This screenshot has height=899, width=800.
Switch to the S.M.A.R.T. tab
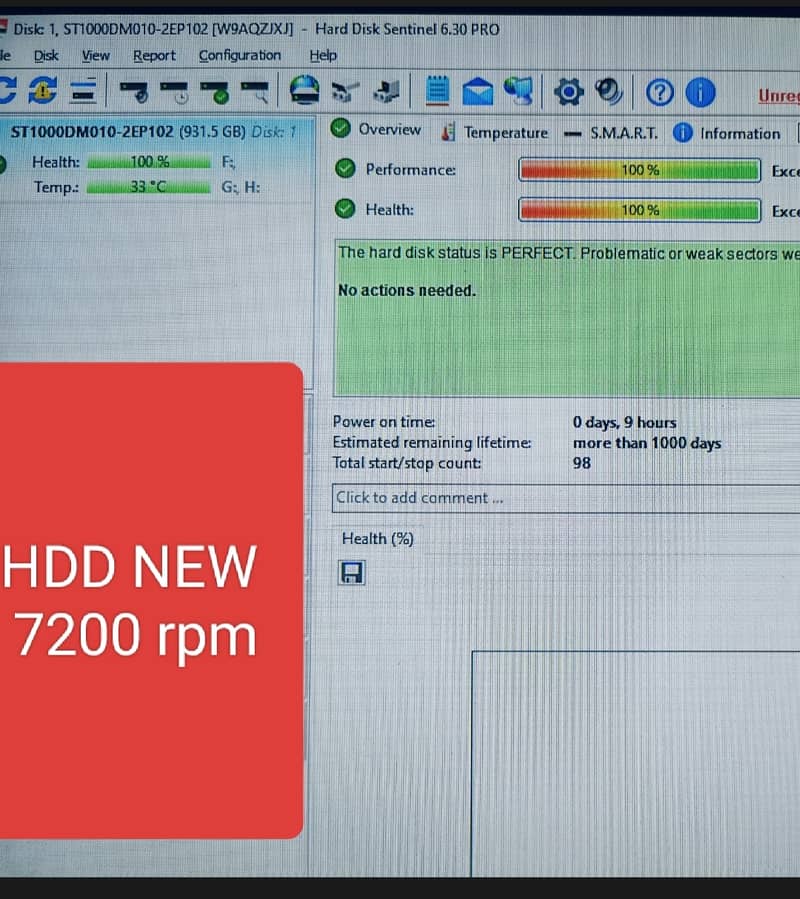click(611, 134)
